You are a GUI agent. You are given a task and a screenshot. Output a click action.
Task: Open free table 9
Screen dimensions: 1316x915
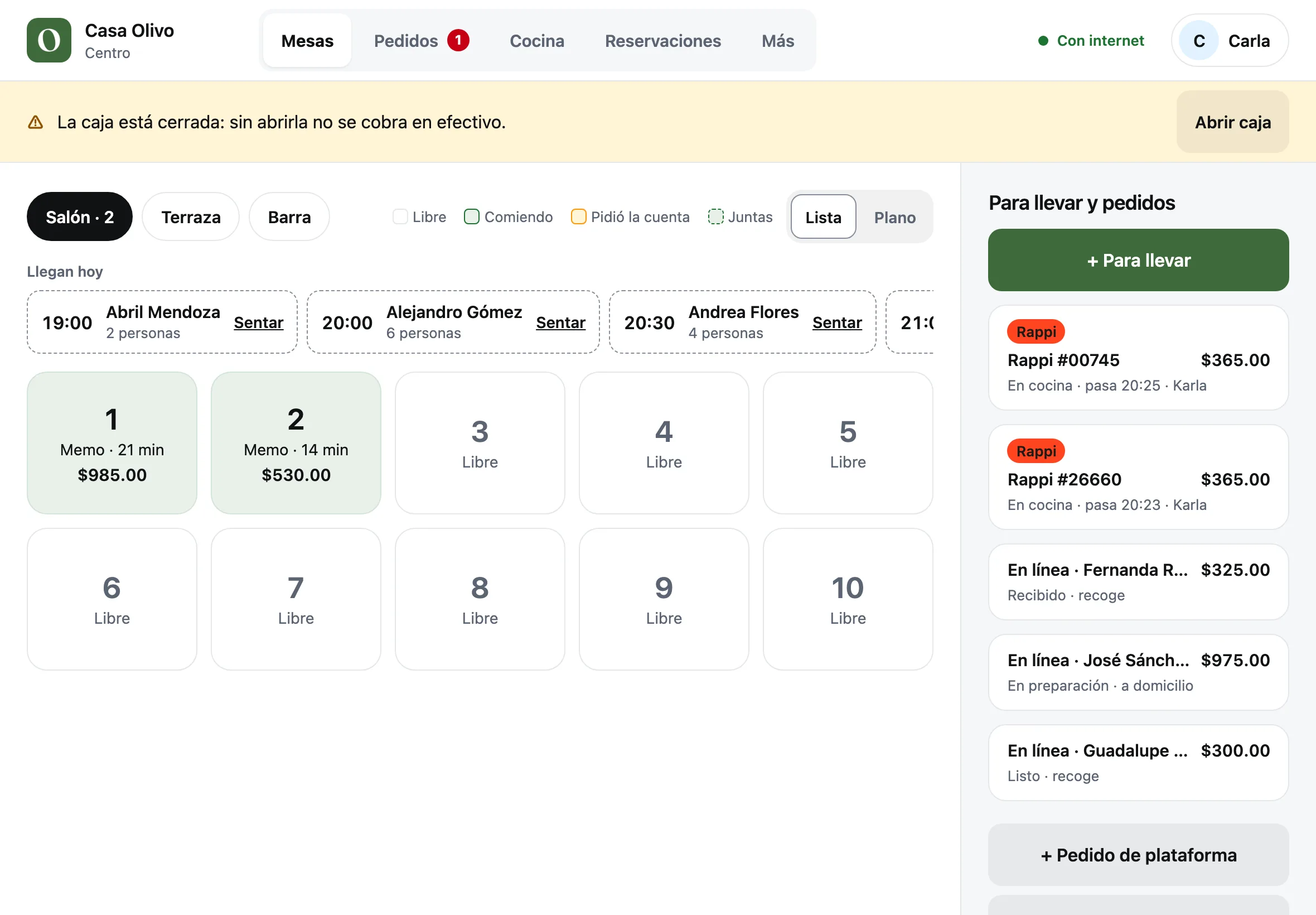[664, 599]
